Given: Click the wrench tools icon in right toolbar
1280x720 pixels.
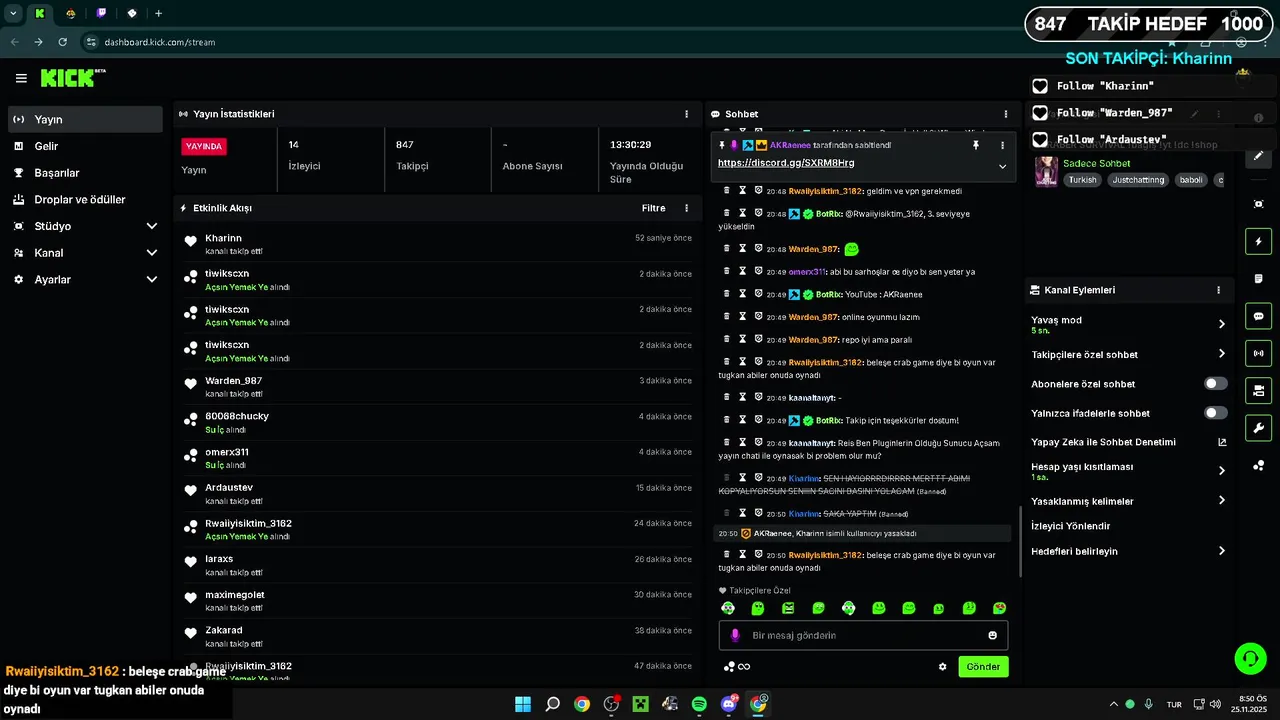Looking at the screenshot, I should [1259, 428].
